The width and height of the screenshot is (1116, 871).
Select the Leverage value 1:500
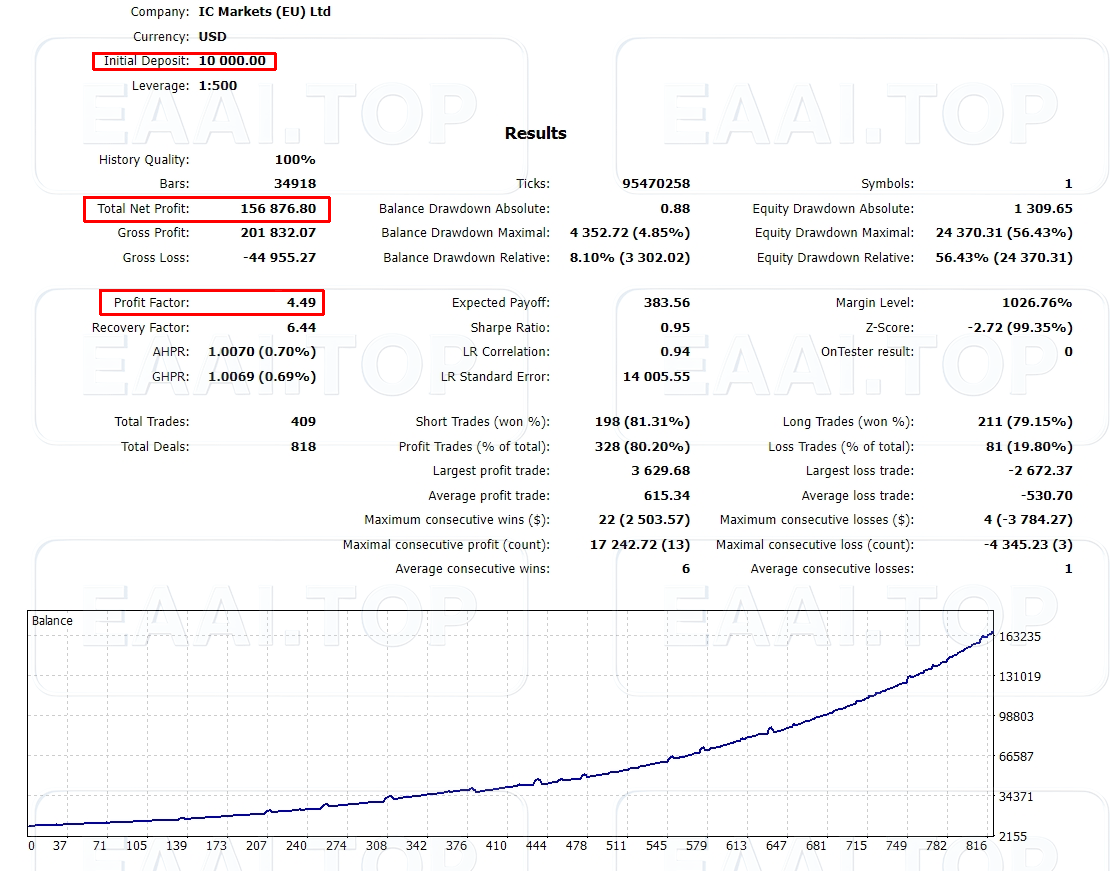(218, 86)
